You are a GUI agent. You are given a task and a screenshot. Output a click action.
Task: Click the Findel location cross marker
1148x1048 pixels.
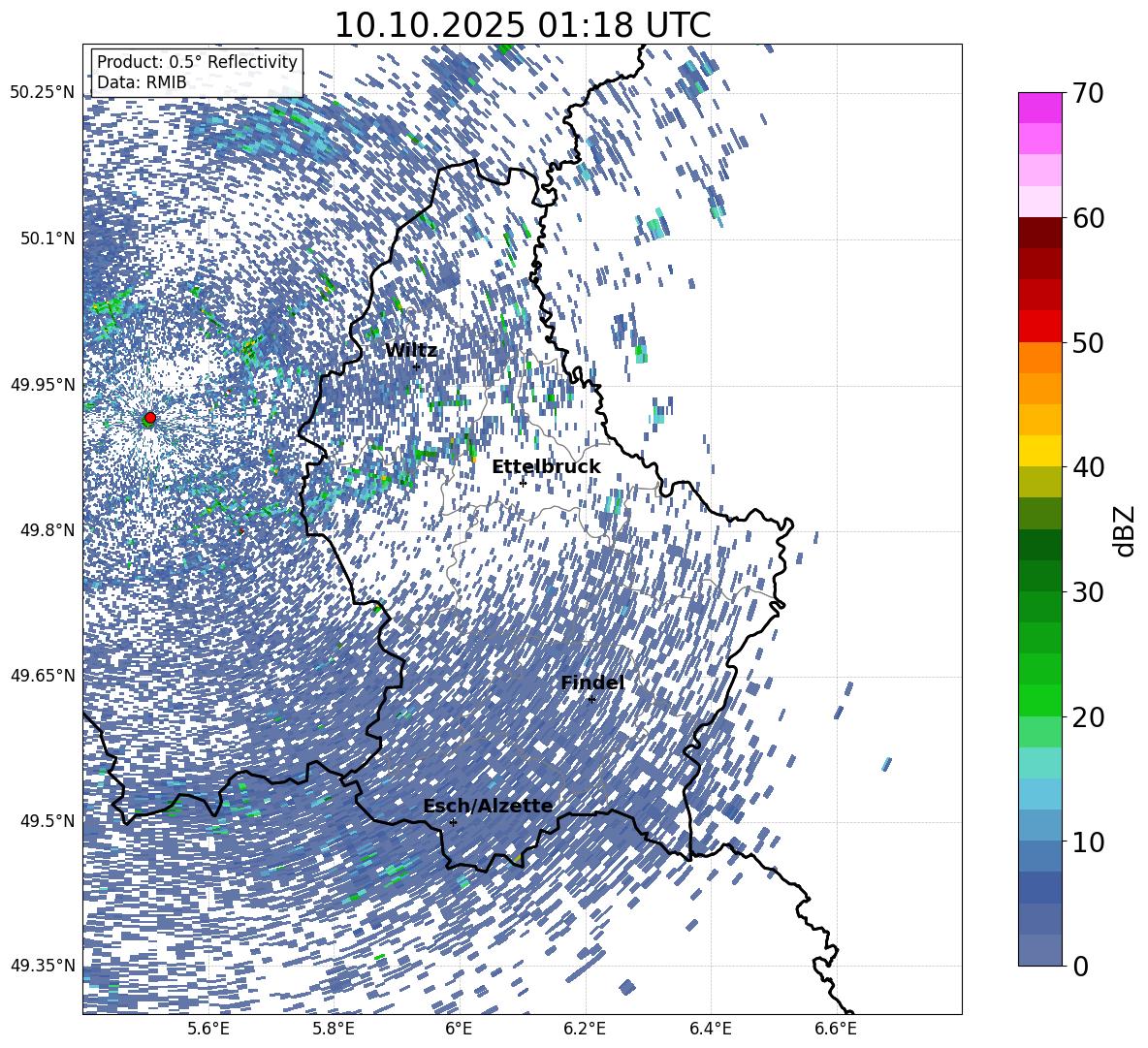(x=591, y=700)
